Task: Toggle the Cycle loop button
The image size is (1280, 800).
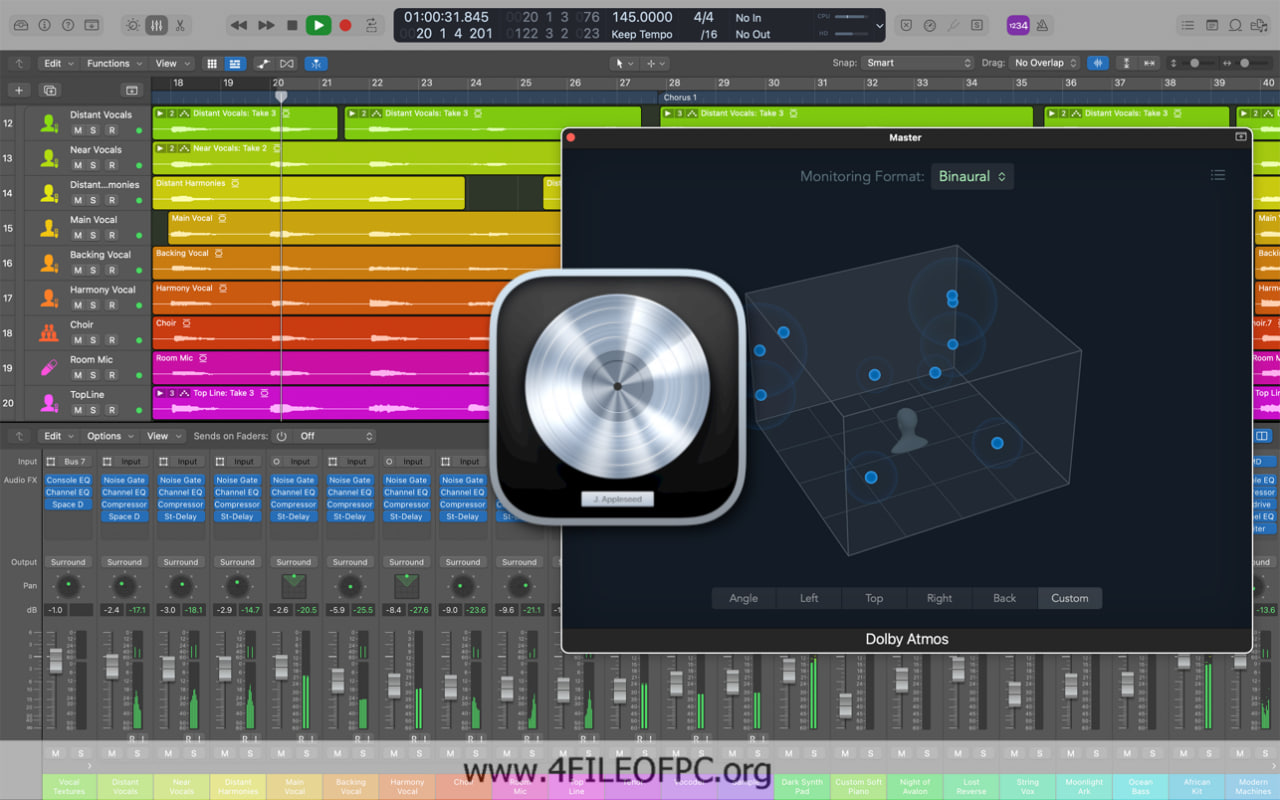Action: [x=372, y=25]
